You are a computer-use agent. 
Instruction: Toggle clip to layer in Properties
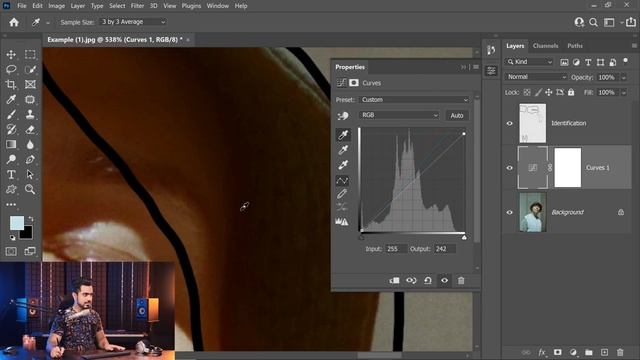coord(394,280)
